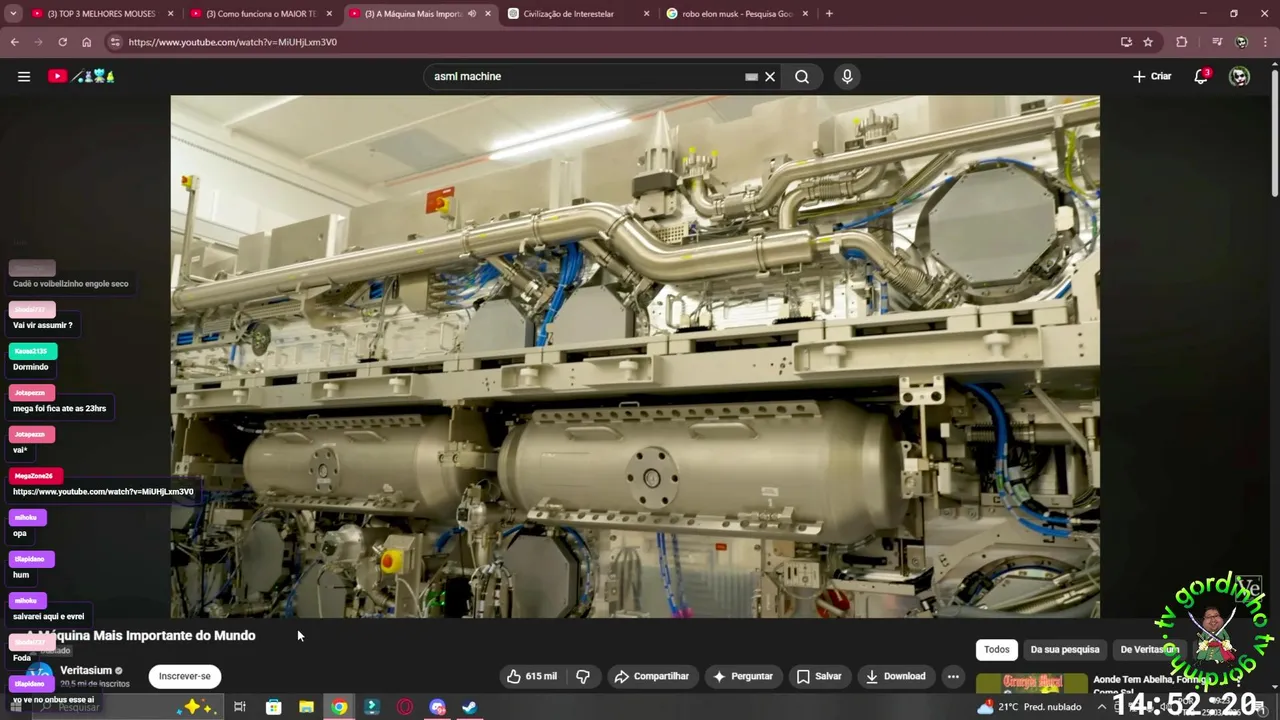This screenshot has height=720, width=1280.
Task: Open Discord from taskbar
Action: pos(437,707)
